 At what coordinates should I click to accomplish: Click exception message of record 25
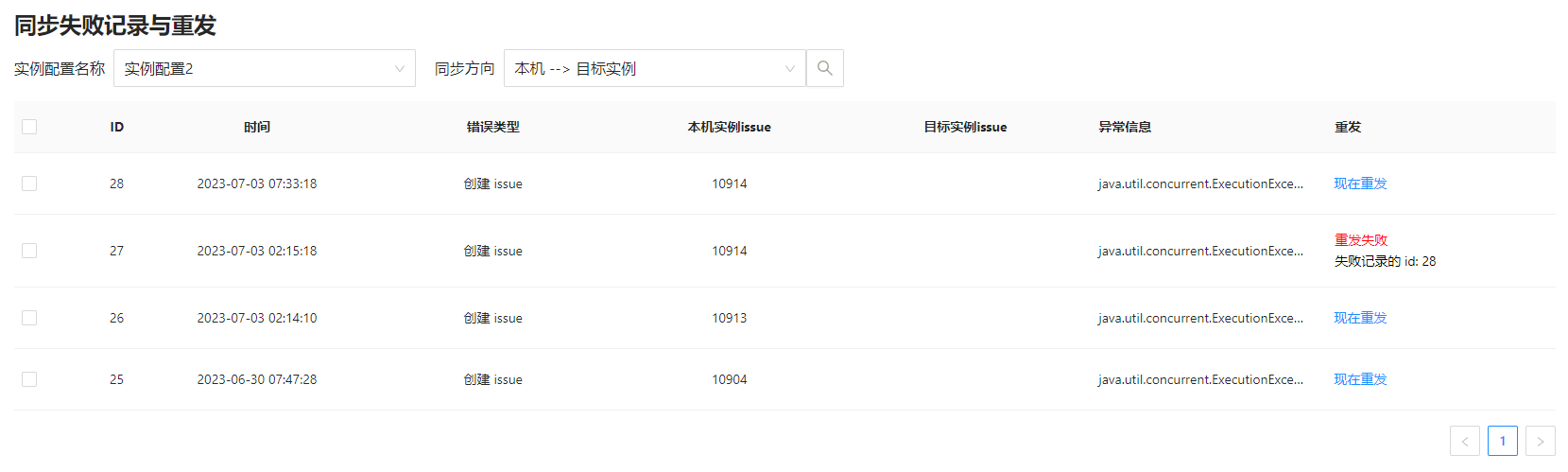(x=1200, y=379)
